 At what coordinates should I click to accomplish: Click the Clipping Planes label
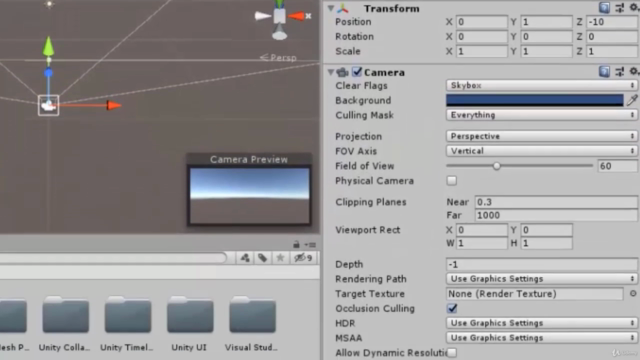pos(371,202)
